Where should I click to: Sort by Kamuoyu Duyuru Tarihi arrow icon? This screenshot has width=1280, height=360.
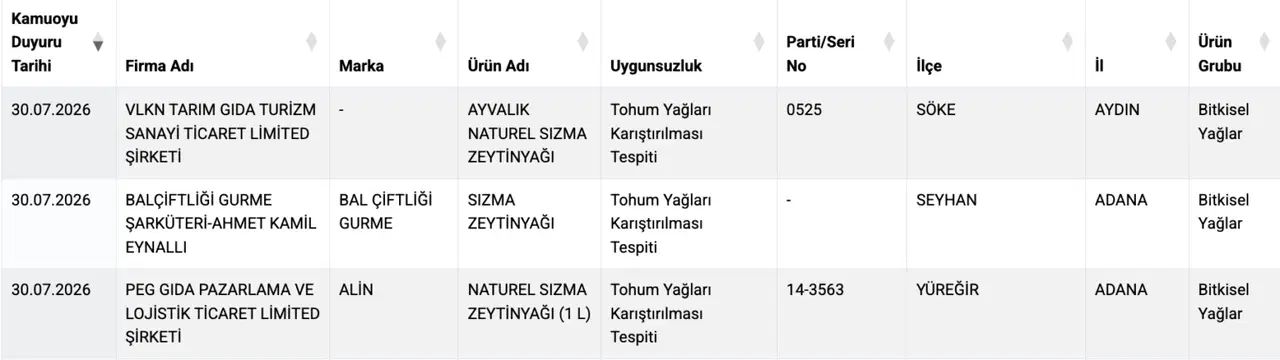98,42
